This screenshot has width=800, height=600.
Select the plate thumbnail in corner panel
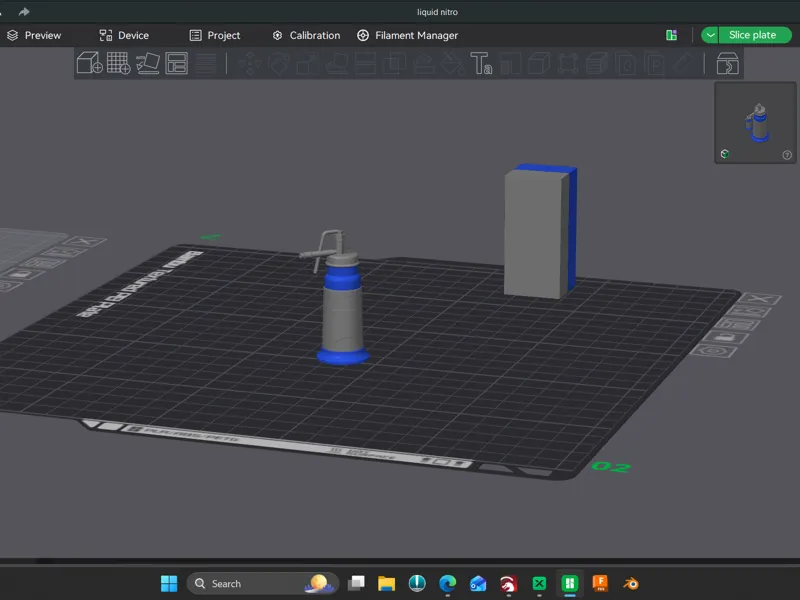click(756, 123)
